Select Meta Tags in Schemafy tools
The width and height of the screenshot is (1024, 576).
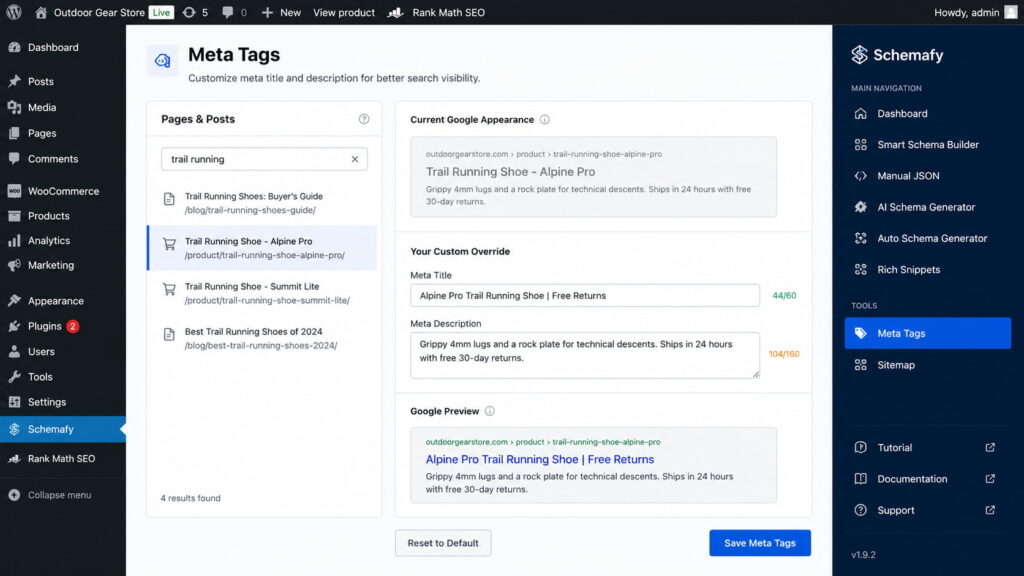click(x=927, y=333)
